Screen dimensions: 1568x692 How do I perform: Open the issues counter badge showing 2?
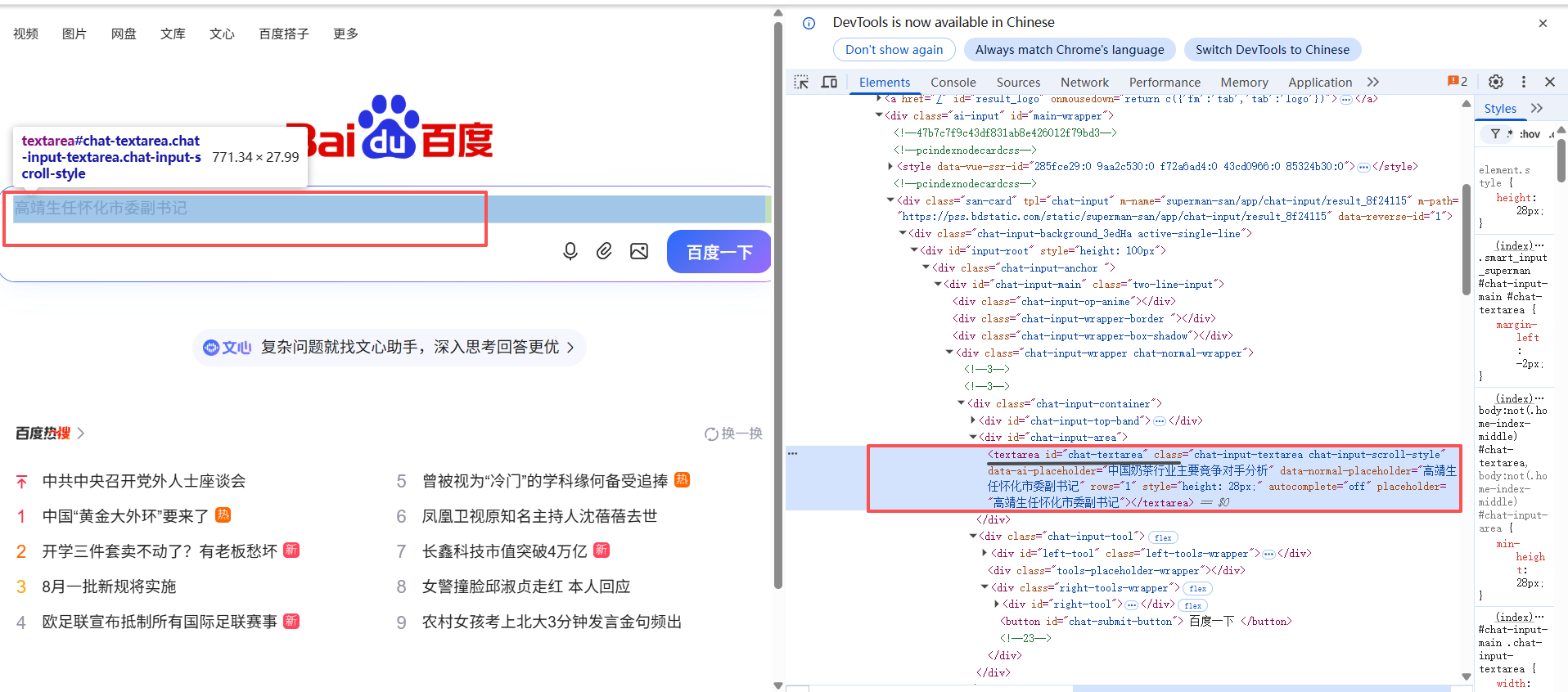(1458, 81)
